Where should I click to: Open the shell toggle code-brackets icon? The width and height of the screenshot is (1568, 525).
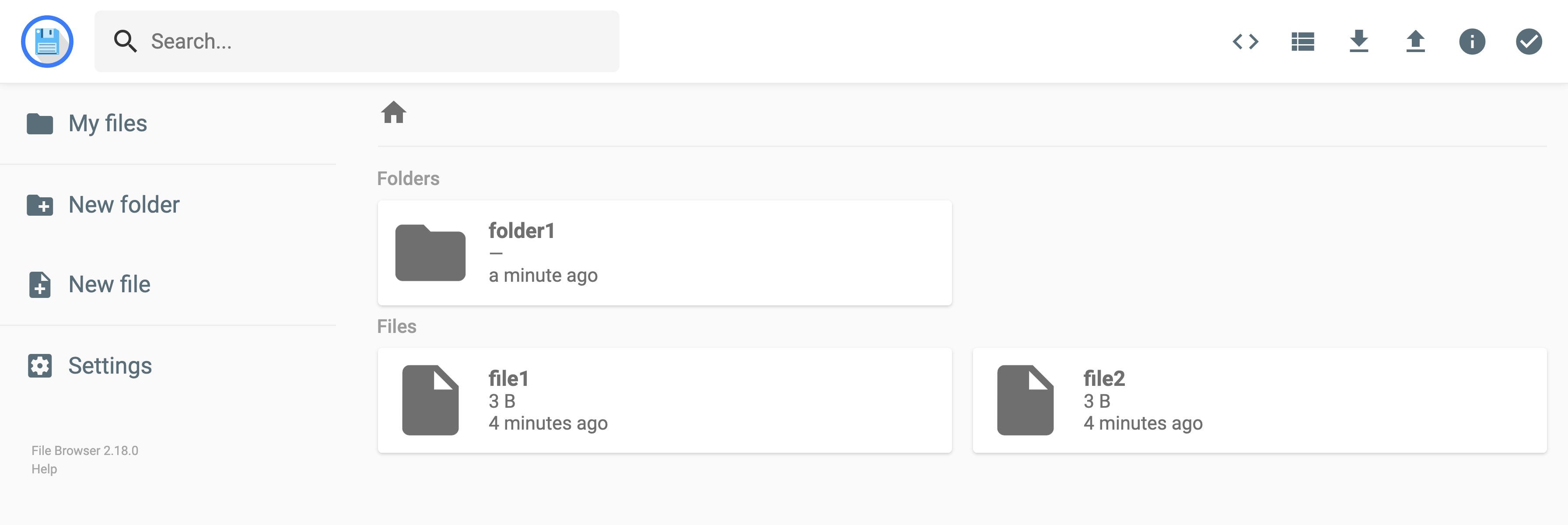(1246, 42)
